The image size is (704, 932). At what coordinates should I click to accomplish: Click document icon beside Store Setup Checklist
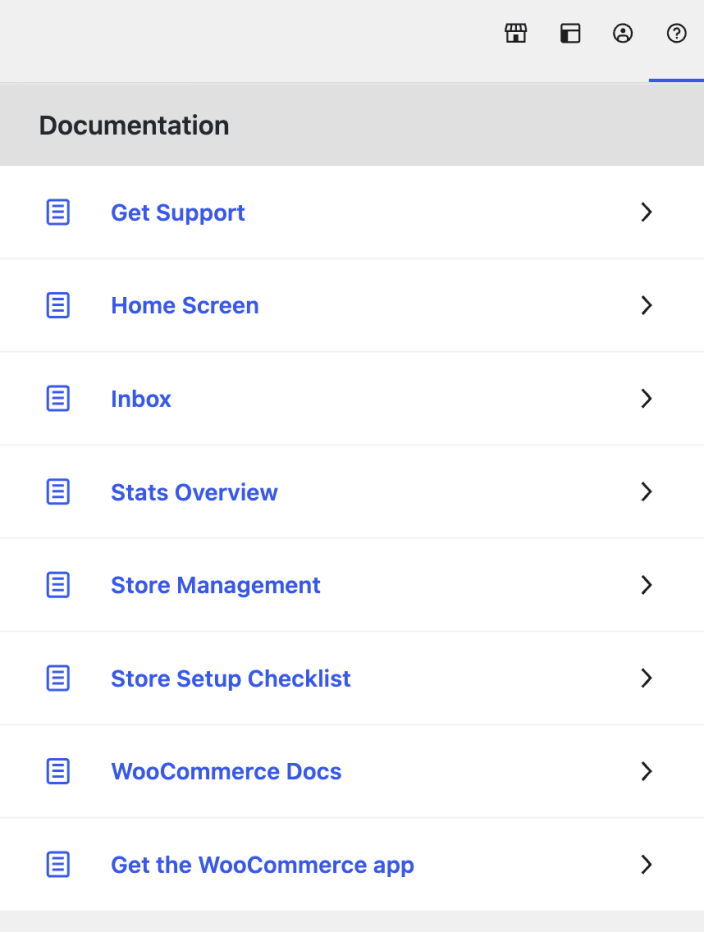pyautogui.click(x=58, y=678)
